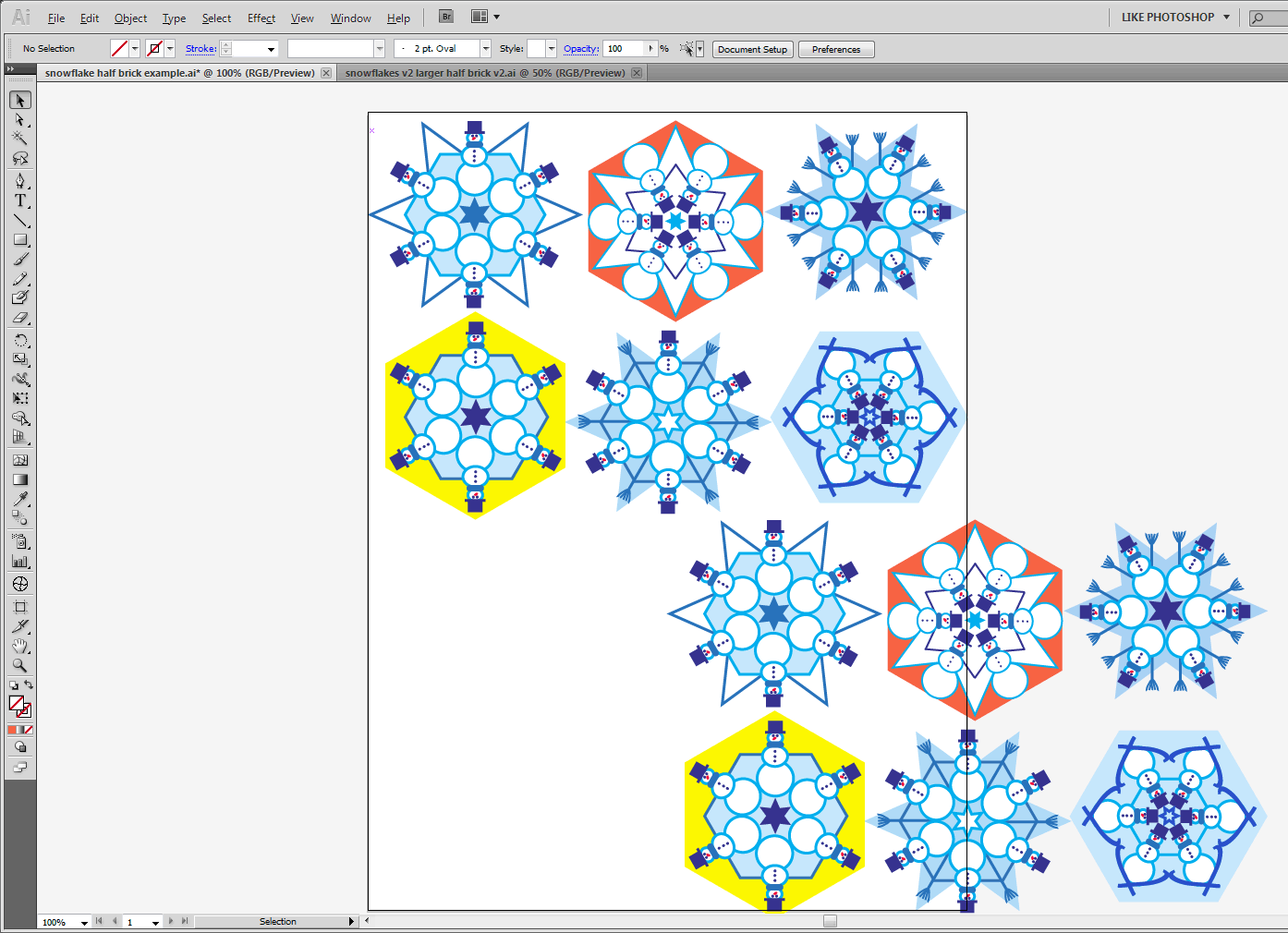Viewport: 1288px width, 933px height.
Task: Change the screen mode at toolbox bottom
Action: [x=19, y=767]
